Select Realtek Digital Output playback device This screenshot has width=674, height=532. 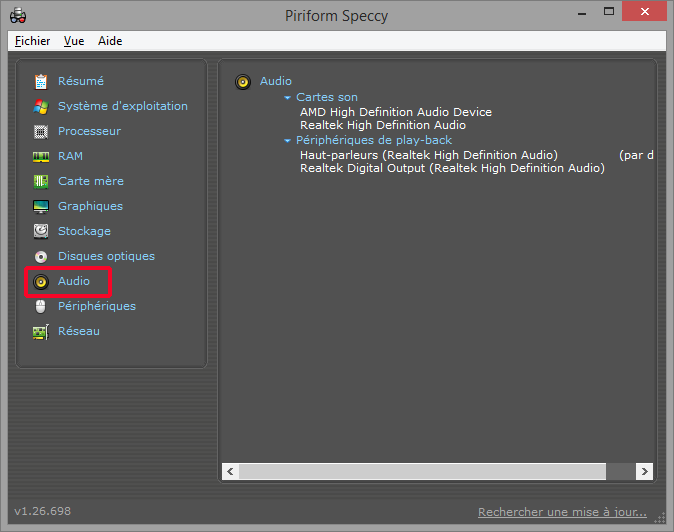pos(452,169)
